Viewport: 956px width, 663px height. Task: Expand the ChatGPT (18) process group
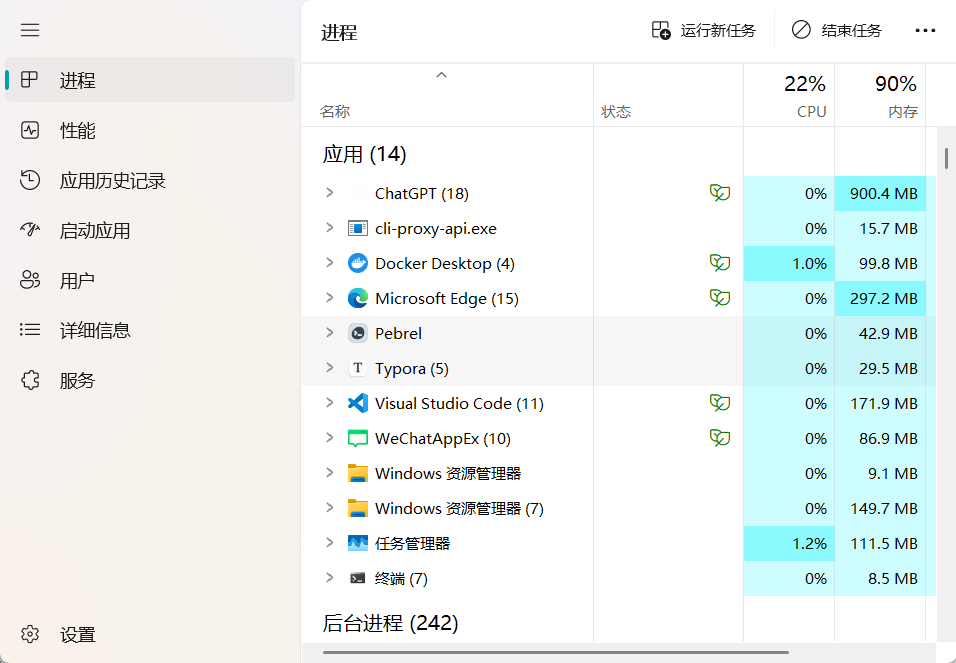pyautogui.click(x=330, y=193)
